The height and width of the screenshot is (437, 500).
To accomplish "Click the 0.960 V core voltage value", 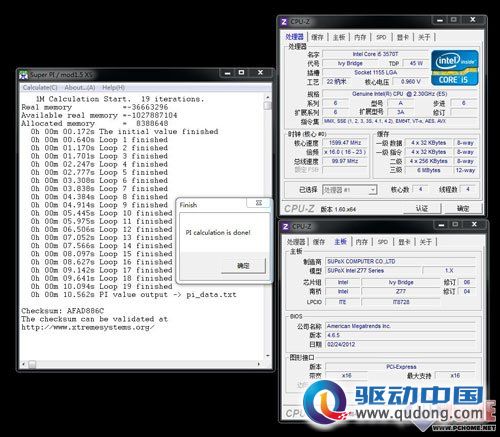I will click(x=411, y=81).
